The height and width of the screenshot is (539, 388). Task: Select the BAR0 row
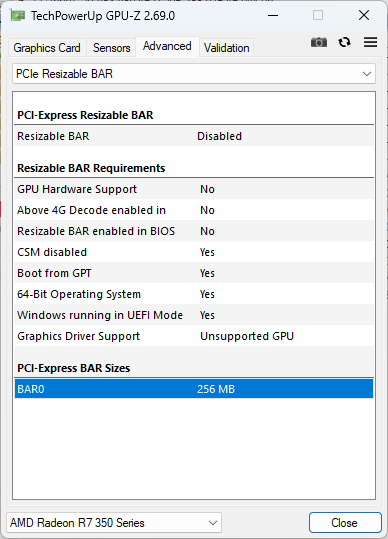194,389
